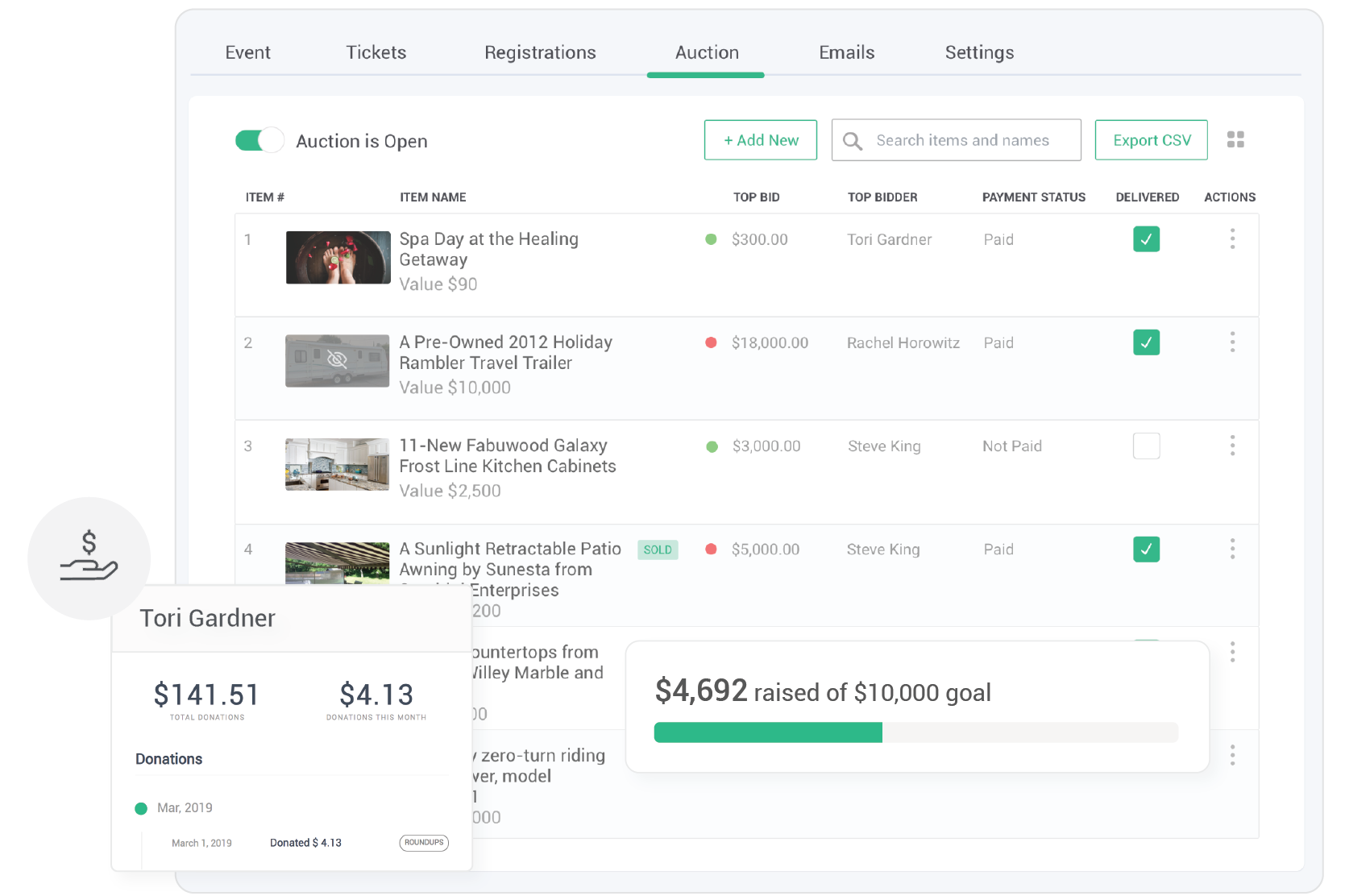Click the kitchen cabinets thumbnail
This screenshot has height=896, width=1345.
coord(338,464)
